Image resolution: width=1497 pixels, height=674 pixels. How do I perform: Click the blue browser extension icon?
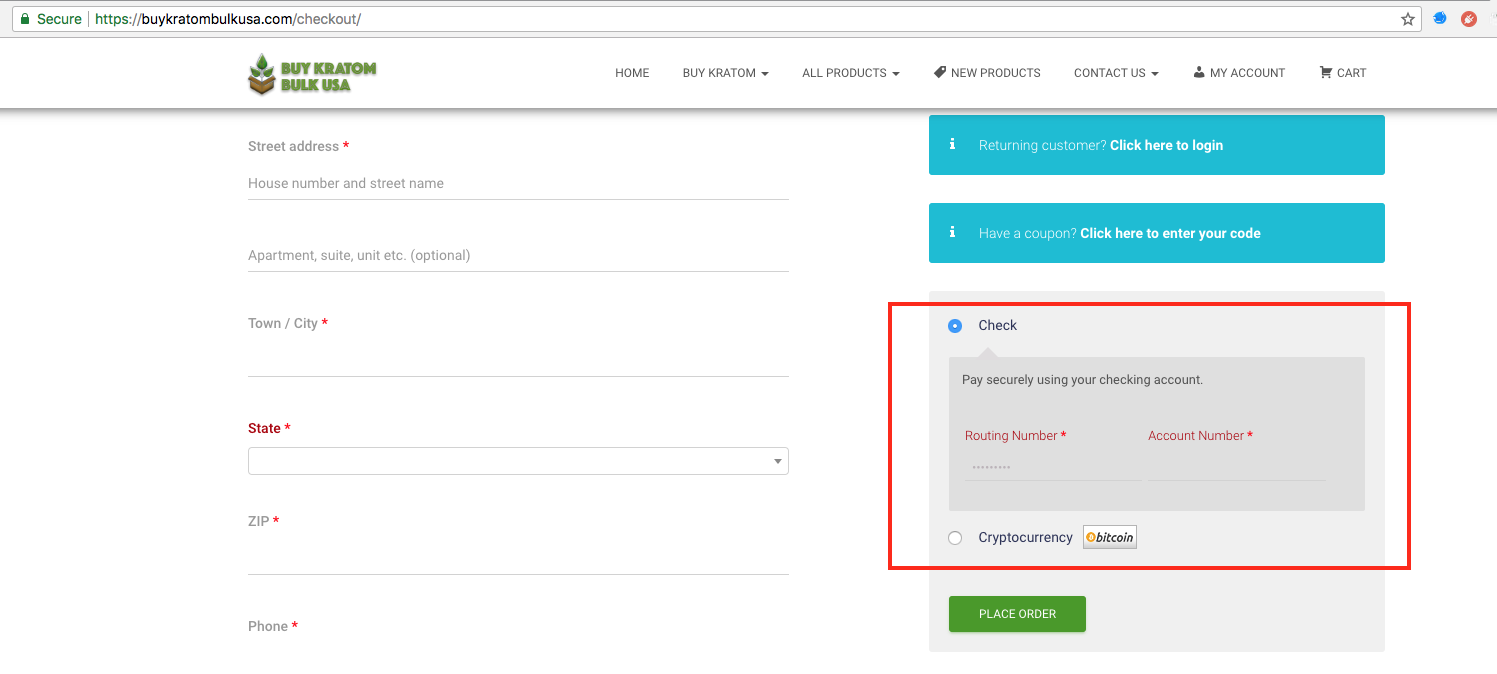click(x=1440, y=19)
